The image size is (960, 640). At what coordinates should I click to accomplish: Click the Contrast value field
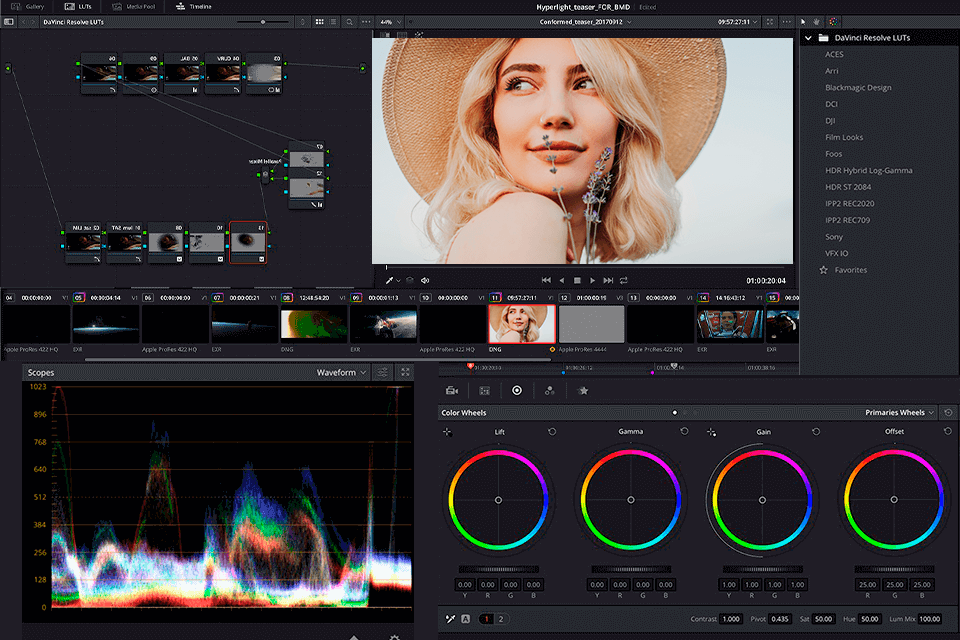[730, 619]
